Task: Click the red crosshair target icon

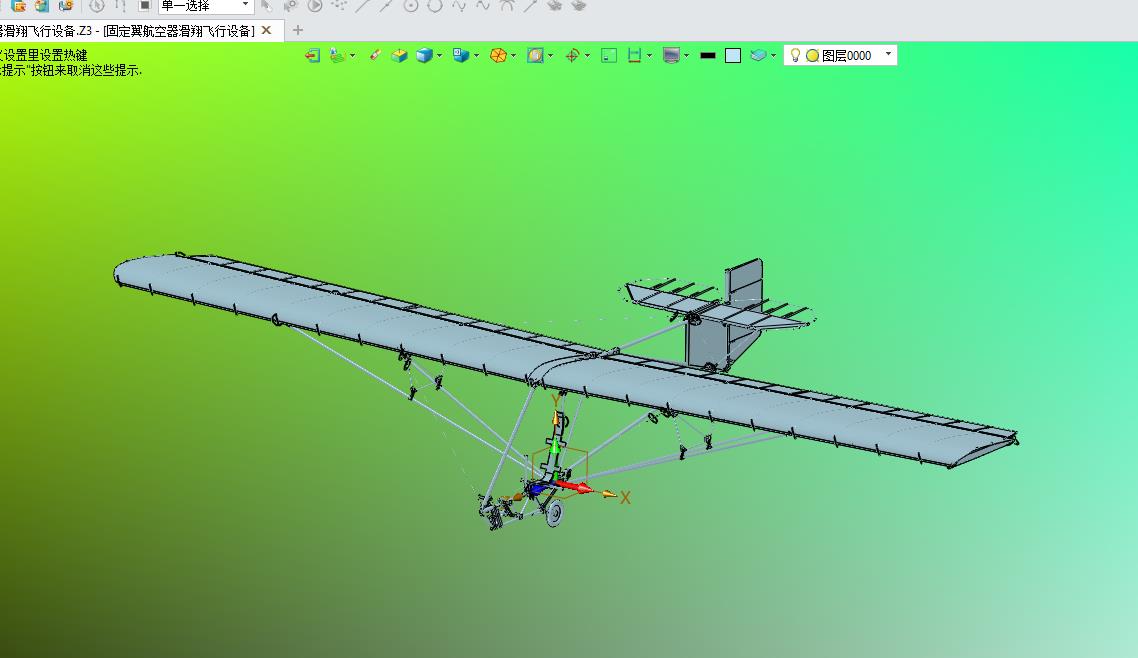Action: point(572,56)
